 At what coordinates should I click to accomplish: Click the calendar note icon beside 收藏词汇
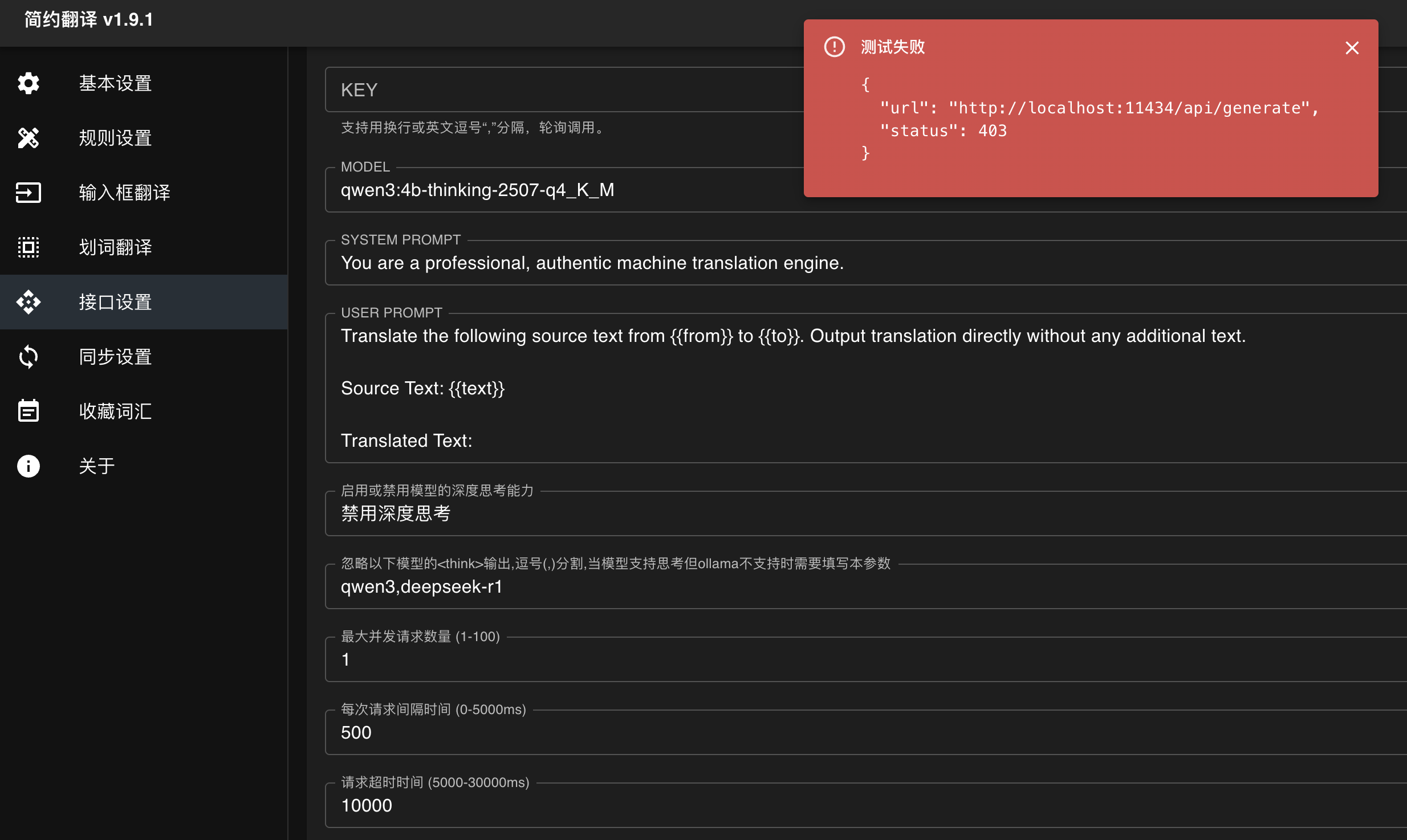pos(29,410)
